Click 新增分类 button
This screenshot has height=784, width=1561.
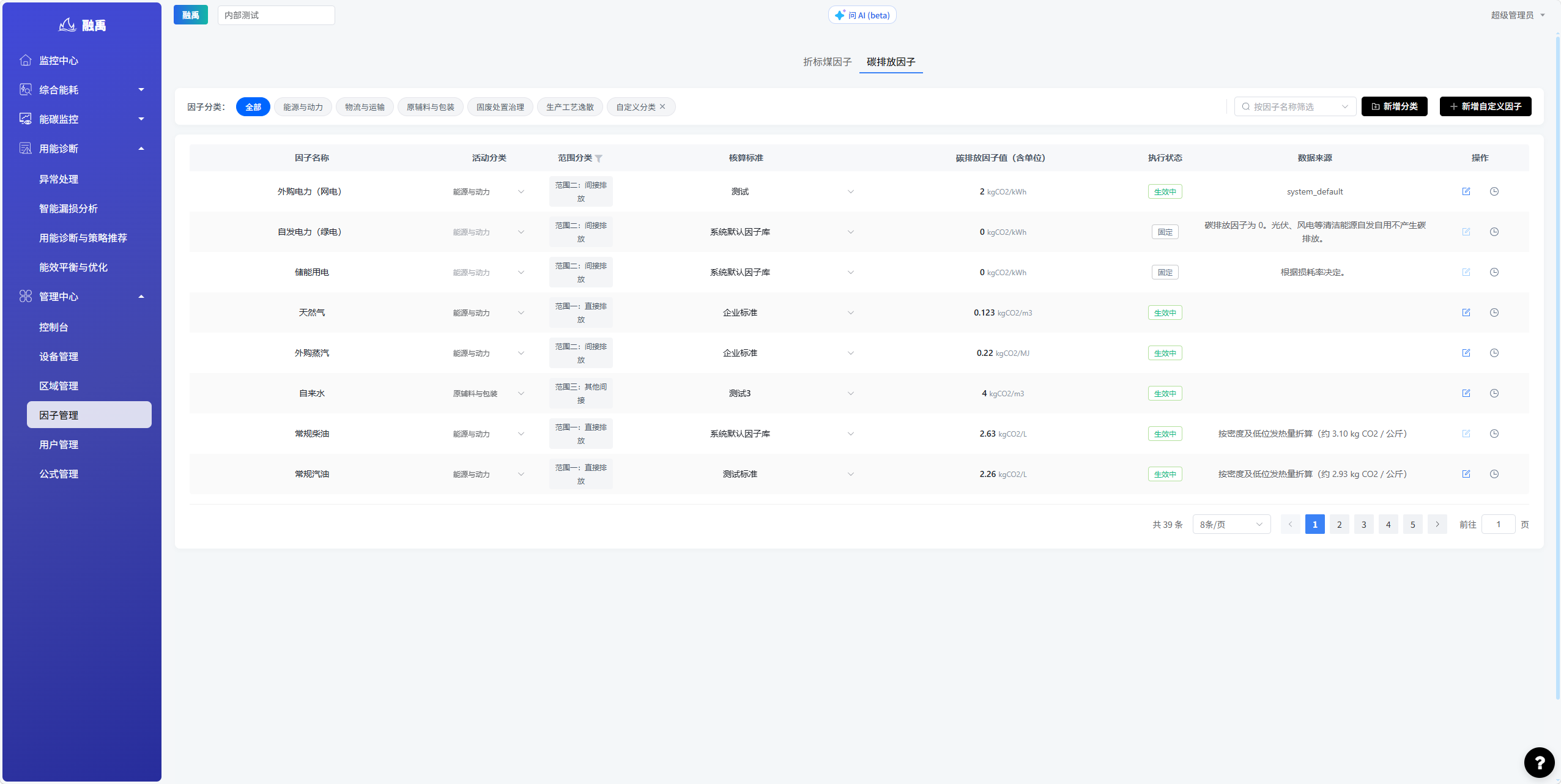pyautogui.click(x=1394, y=106)
